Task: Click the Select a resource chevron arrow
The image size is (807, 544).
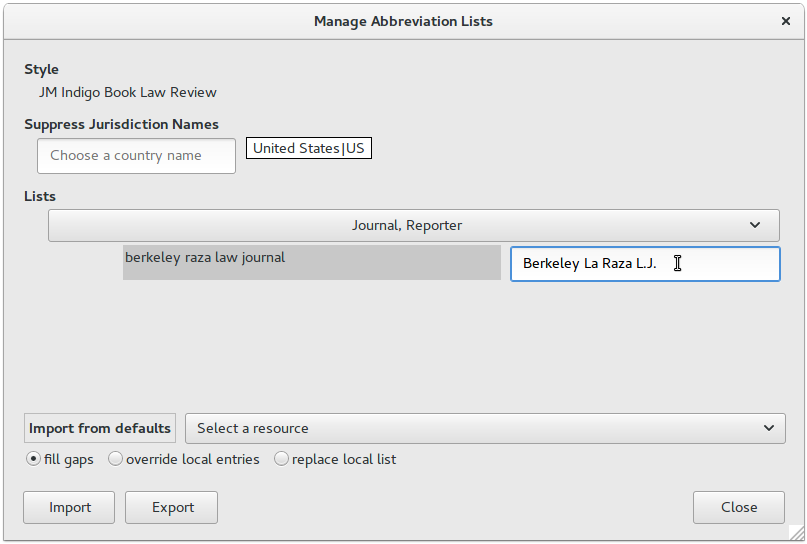Action: coord(769,428)
